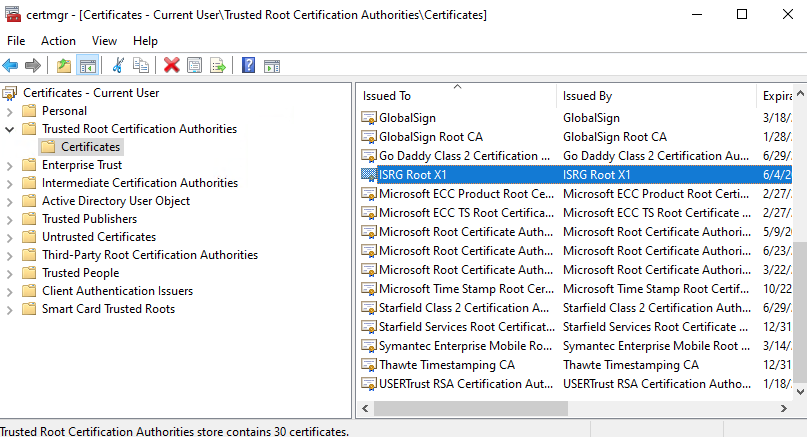Image resolution: width=807 pixels, height=437 pixels.
Task: Expand the Trusted Publishers node
Action: pos(9,219)
